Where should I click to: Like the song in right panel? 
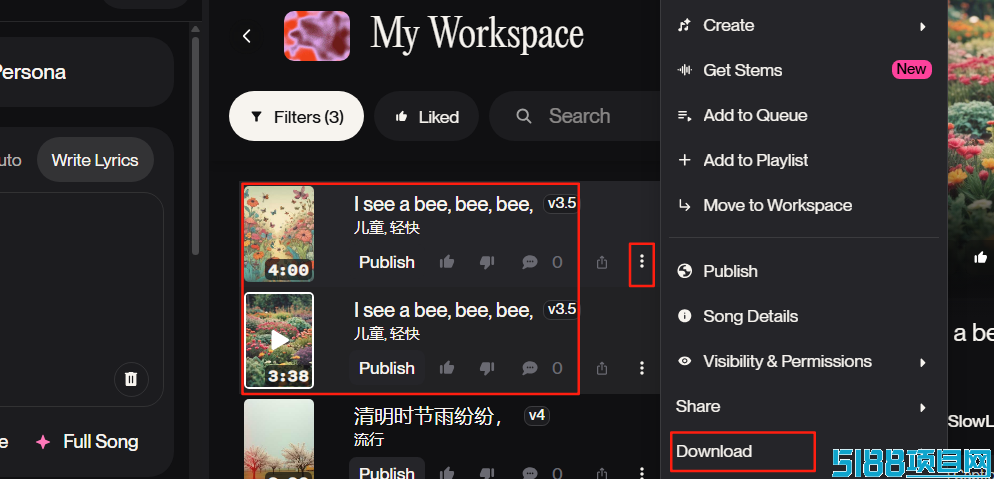981,257
